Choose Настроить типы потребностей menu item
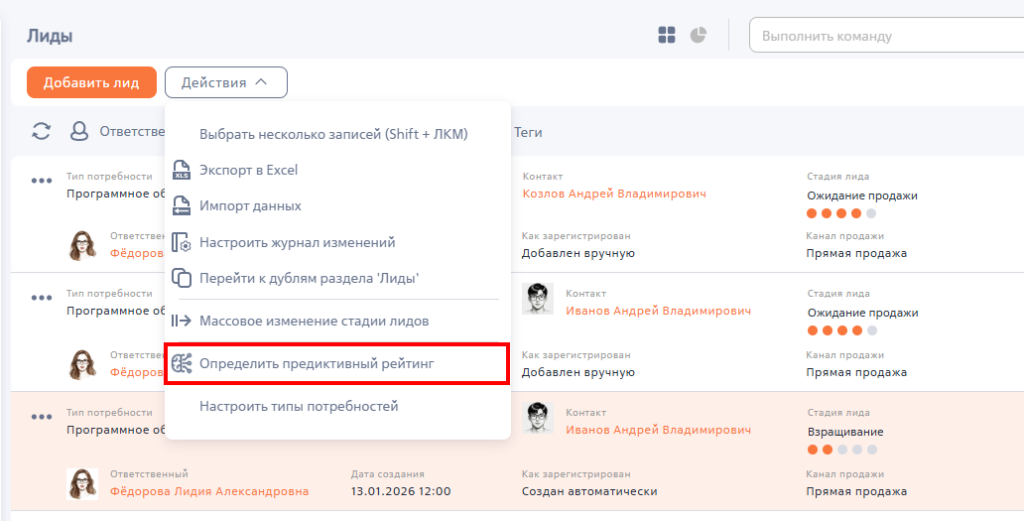This screenshot has width=1024, height=521. (298, 407)
